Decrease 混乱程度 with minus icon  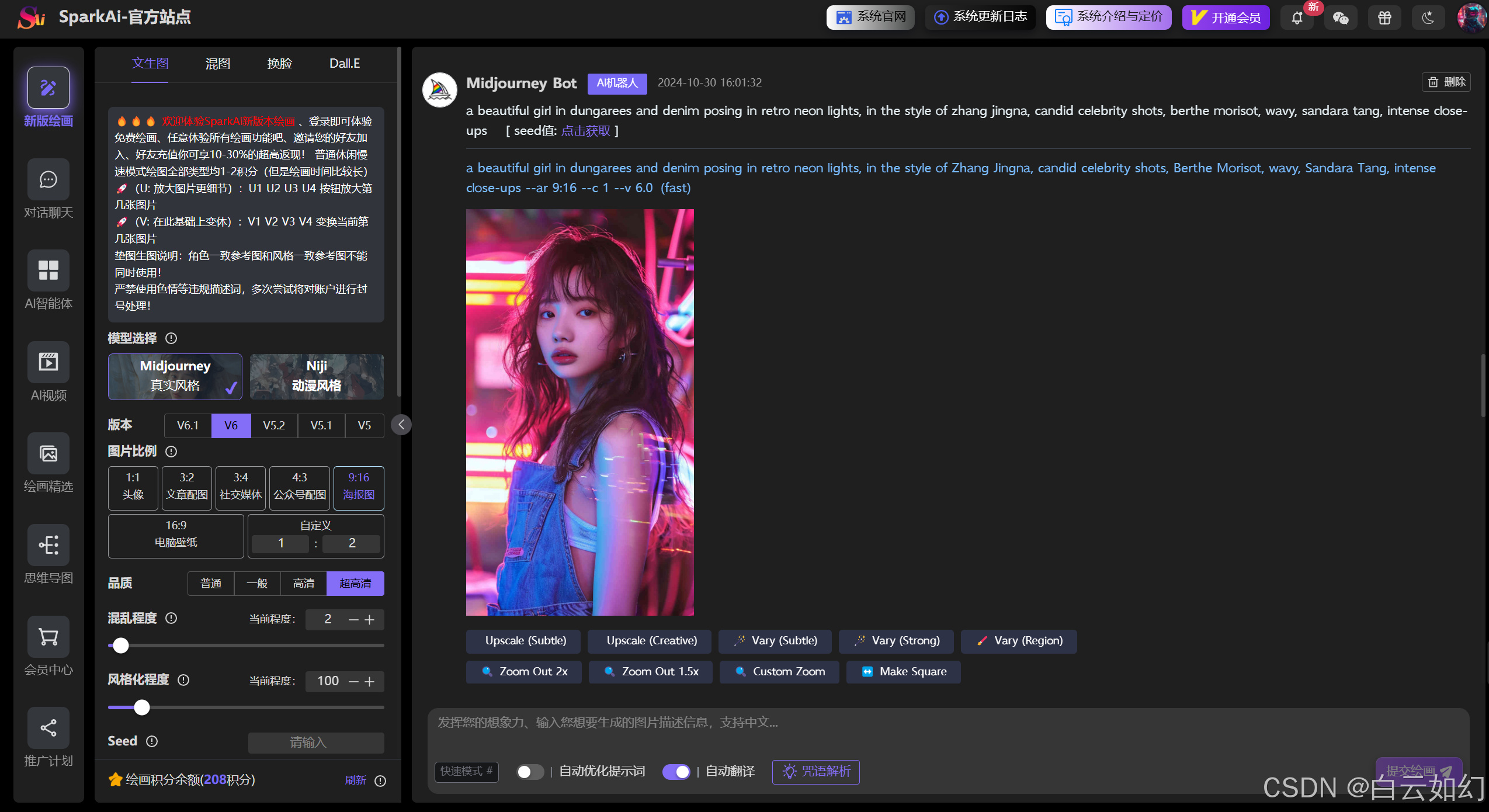point(353,620)
